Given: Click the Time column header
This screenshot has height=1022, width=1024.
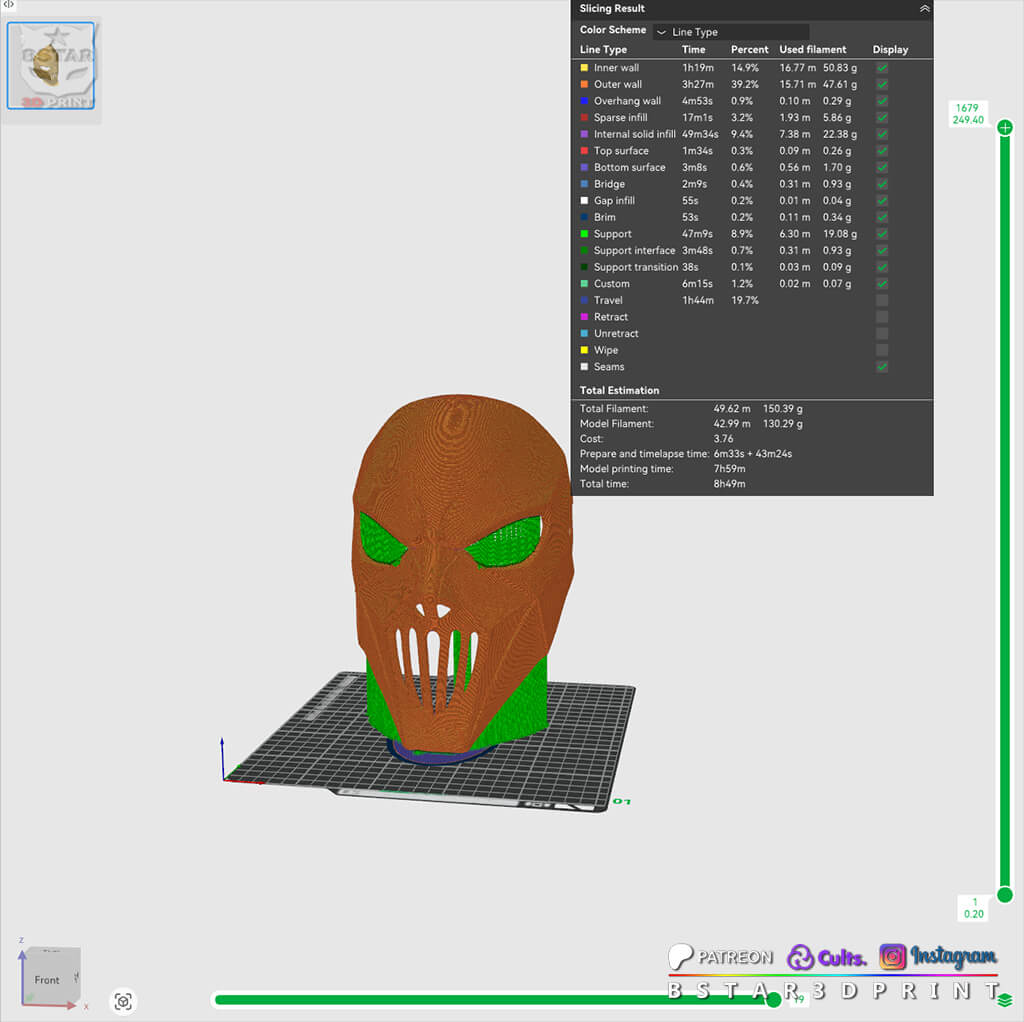Looking at the screenshot, I should pos(693,50).
